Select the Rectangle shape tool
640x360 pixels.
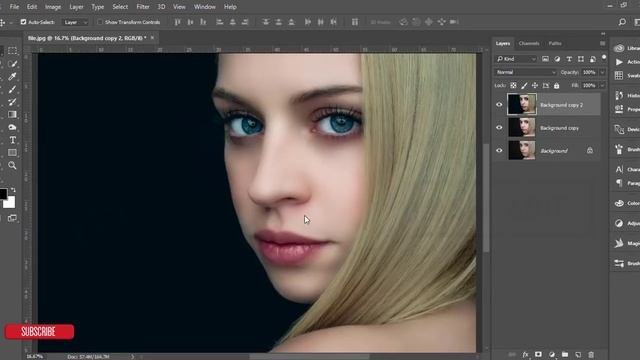click(x=12, y=153)
